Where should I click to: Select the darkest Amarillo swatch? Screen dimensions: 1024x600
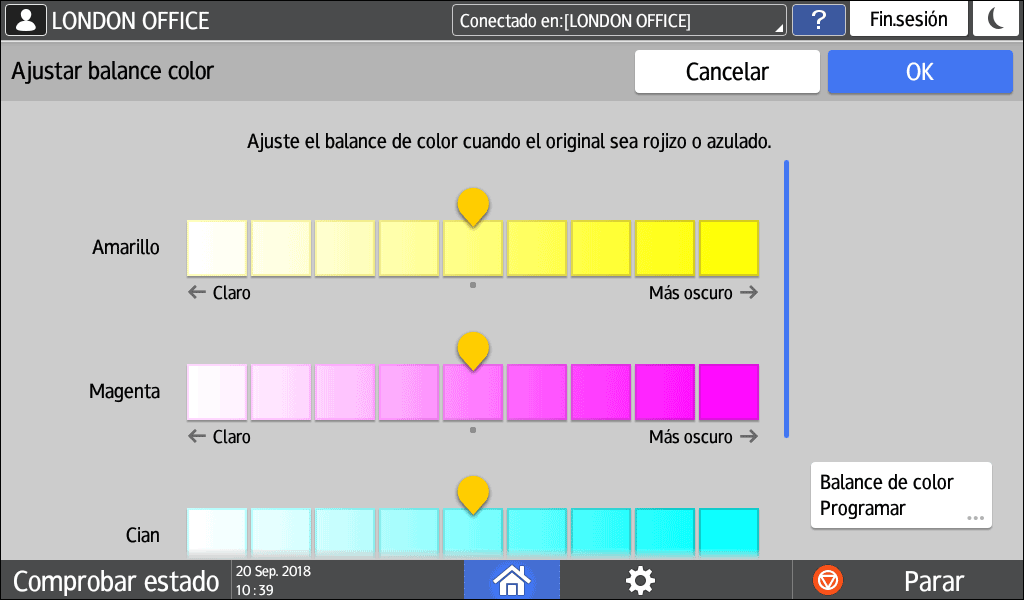click(x=728, y=248)
